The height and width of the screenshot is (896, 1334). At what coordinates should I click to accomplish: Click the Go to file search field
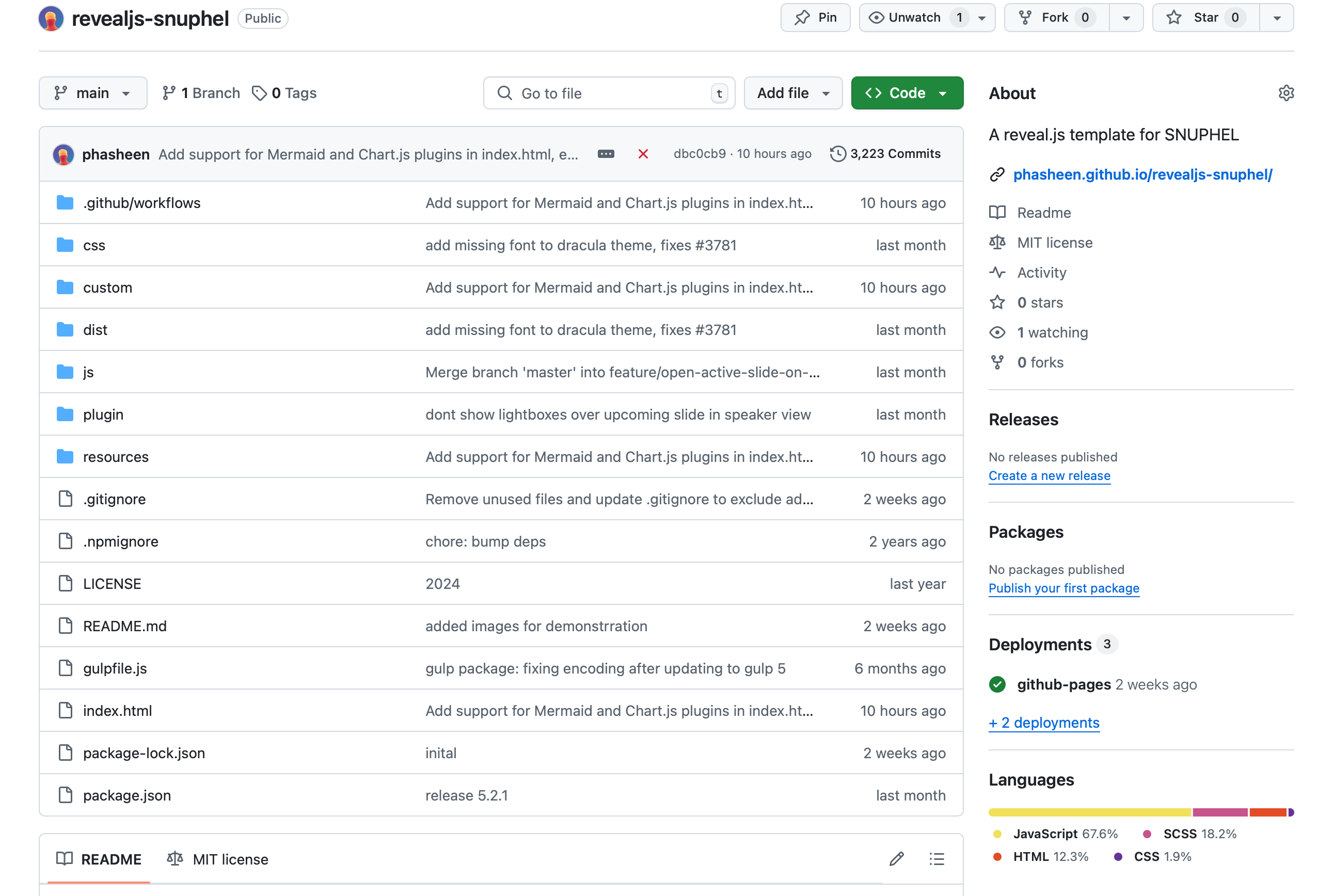pyautogui.click(x=609, y=92)
